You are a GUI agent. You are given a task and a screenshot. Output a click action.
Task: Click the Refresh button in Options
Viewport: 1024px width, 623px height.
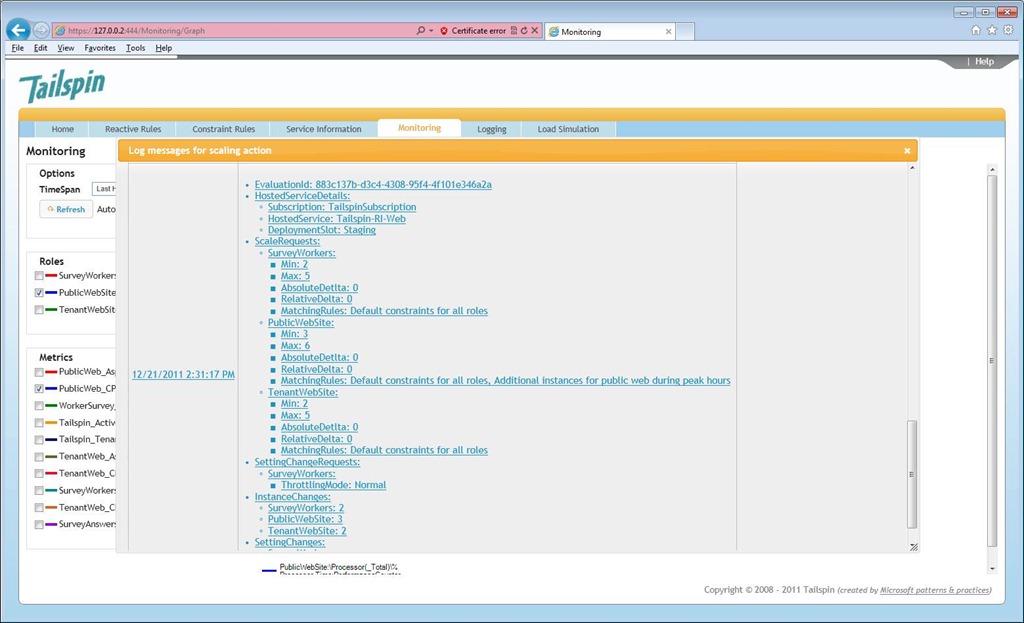[66, 209]
